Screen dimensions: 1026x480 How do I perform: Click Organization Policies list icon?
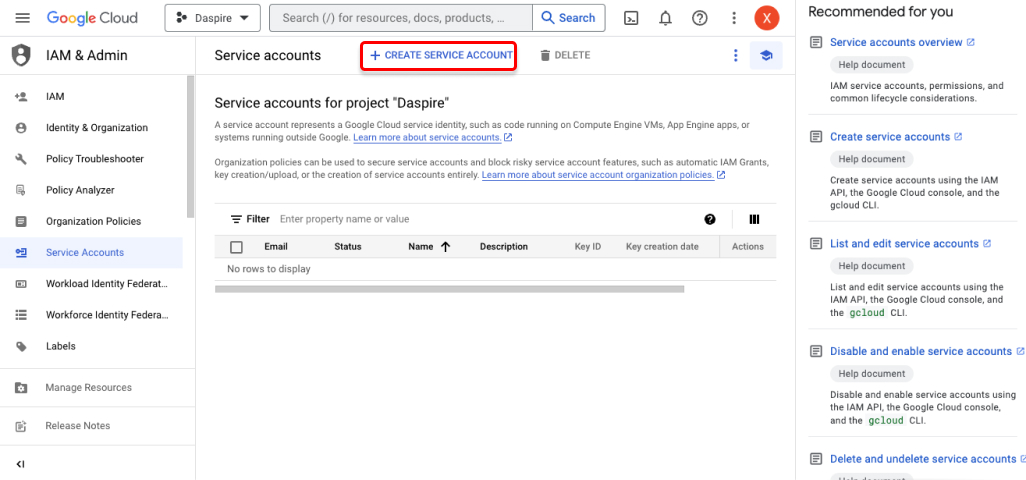pyautogui.click(x=21, y=222)
